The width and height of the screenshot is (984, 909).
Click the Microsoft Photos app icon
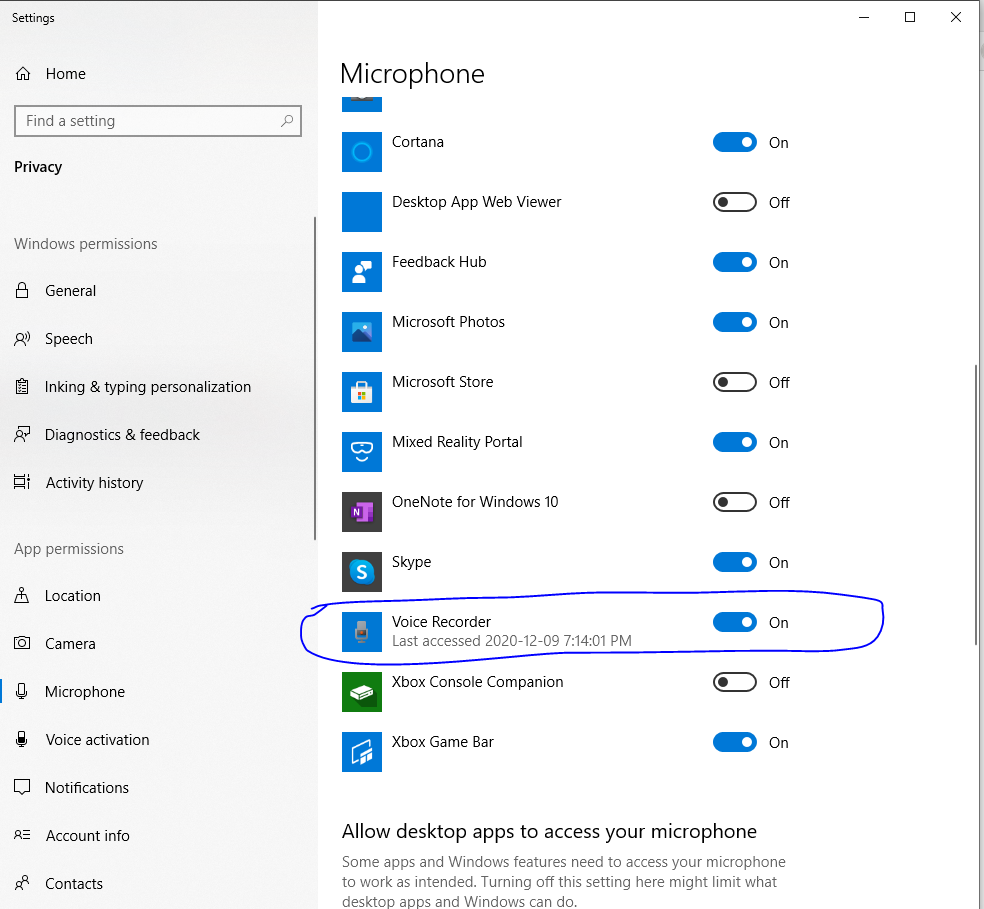point(361,332)
